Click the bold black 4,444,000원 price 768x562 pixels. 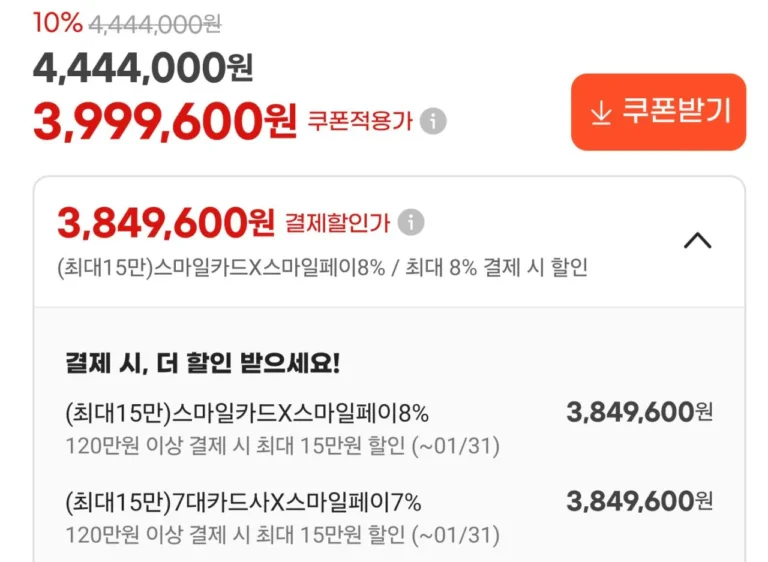click(143, 68)
